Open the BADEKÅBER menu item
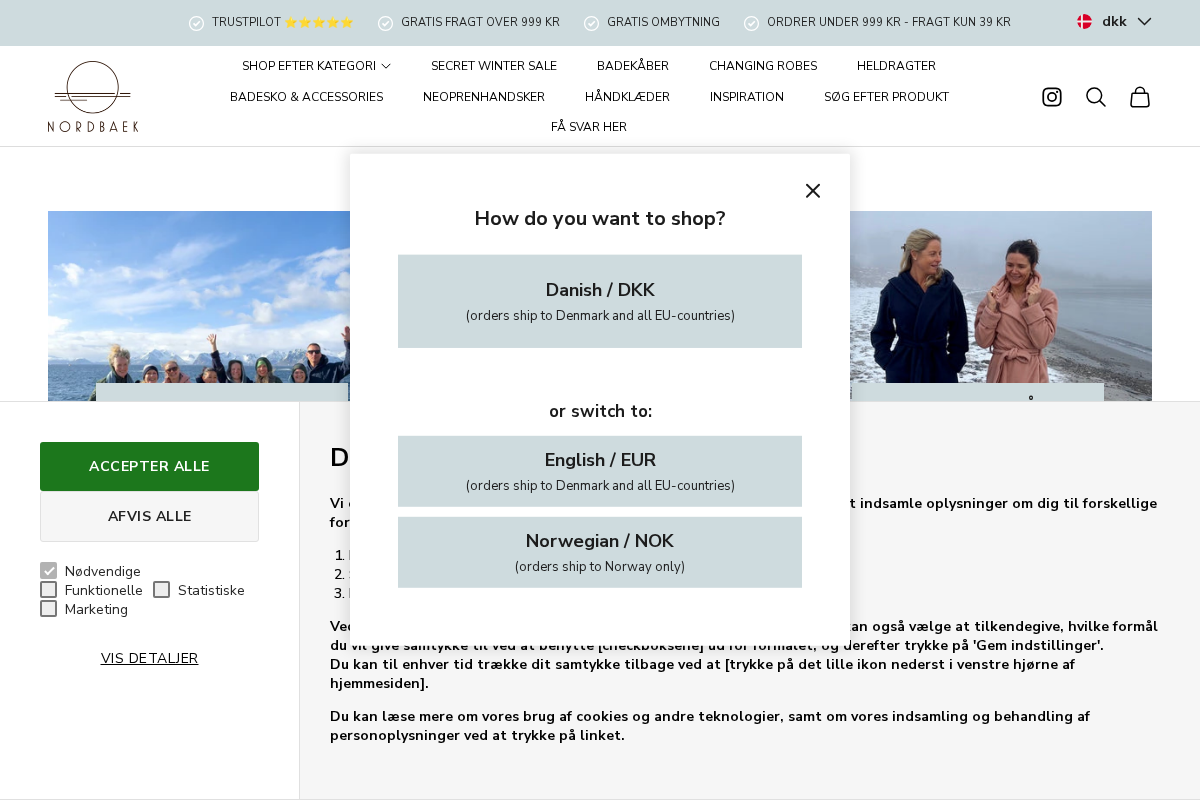Image resolution: width=1200 pixels, height=800 pixels. pyautogui.click(x=632, y=66)
